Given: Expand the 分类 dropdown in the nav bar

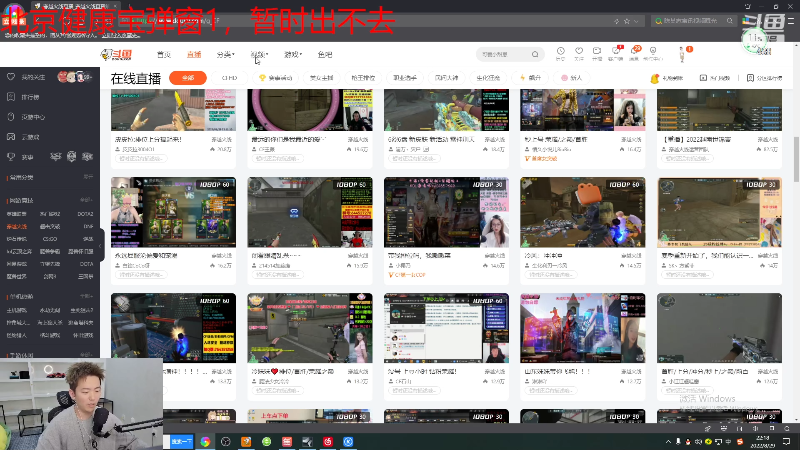Looking at the screenshot, I should point(225,55).
